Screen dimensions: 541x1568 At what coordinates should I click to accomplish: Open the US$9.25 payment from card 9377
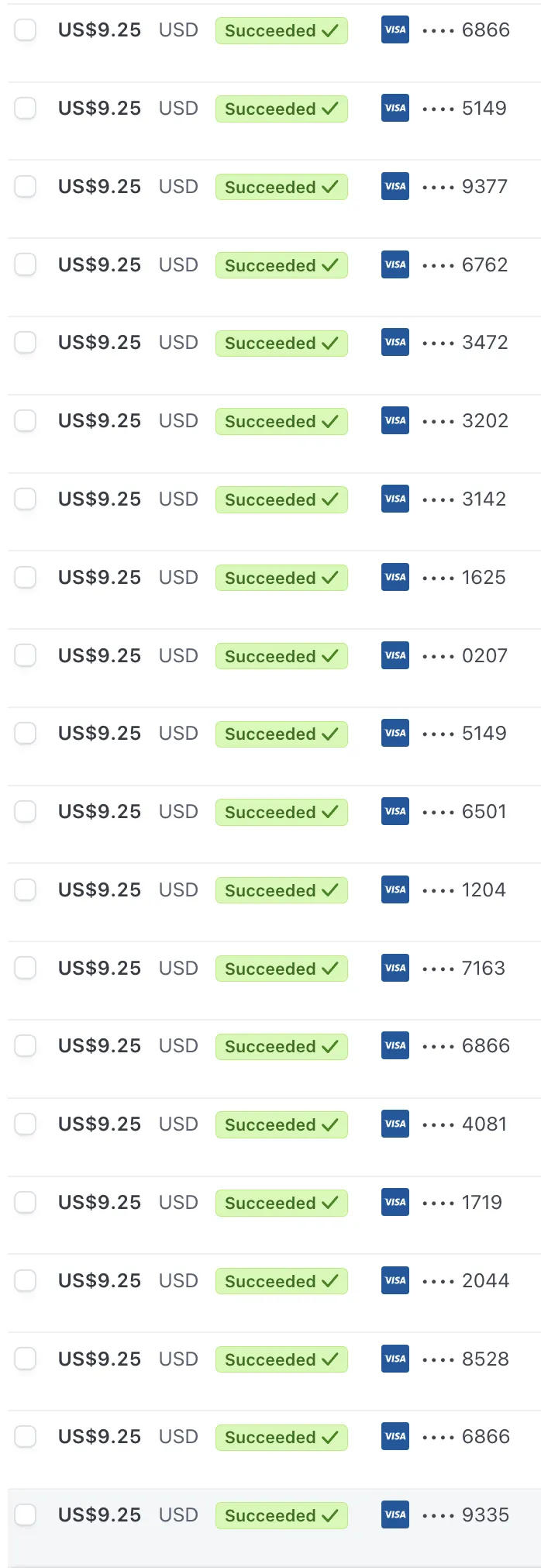pos(99,187)
